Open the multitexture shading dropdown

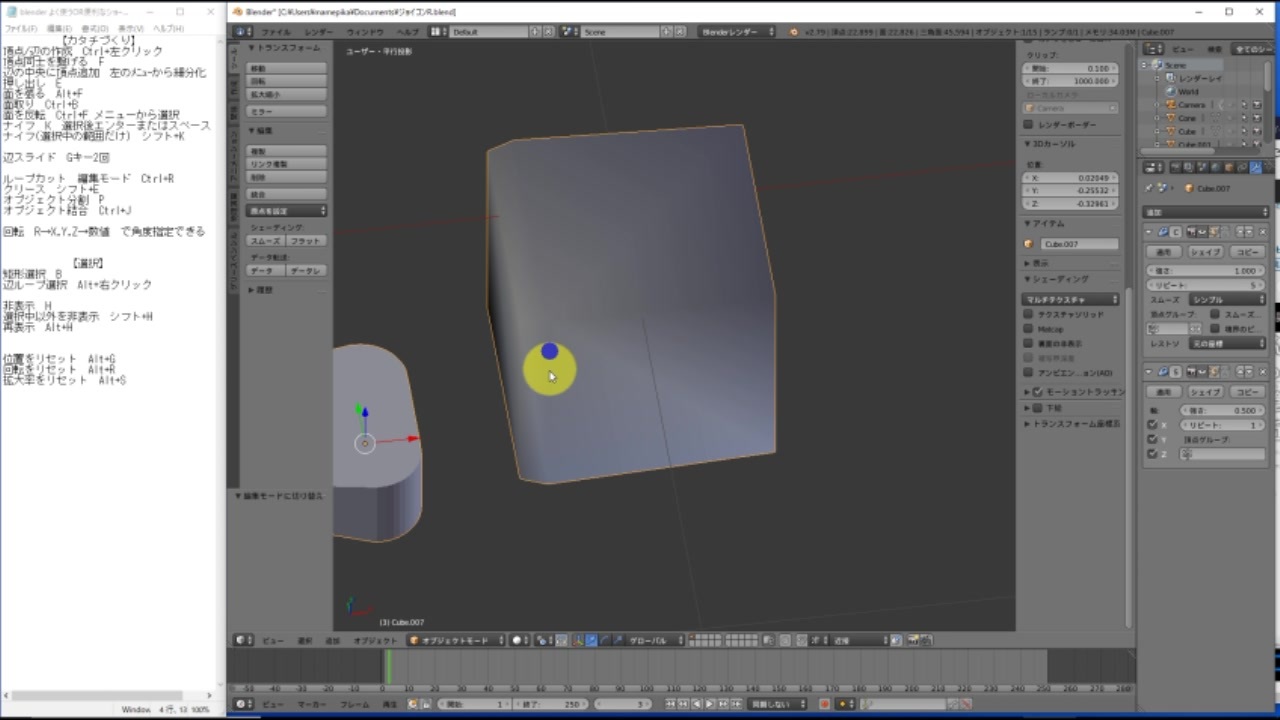1071,299
